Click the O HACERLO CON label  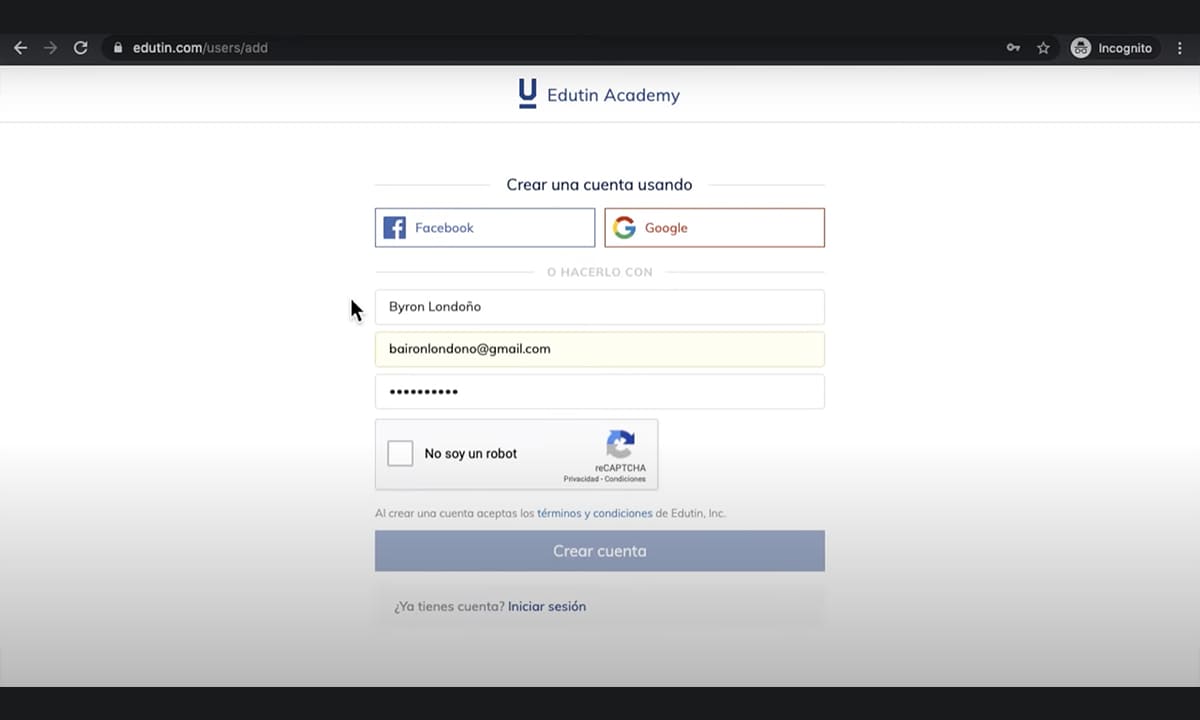pos(600,272)
